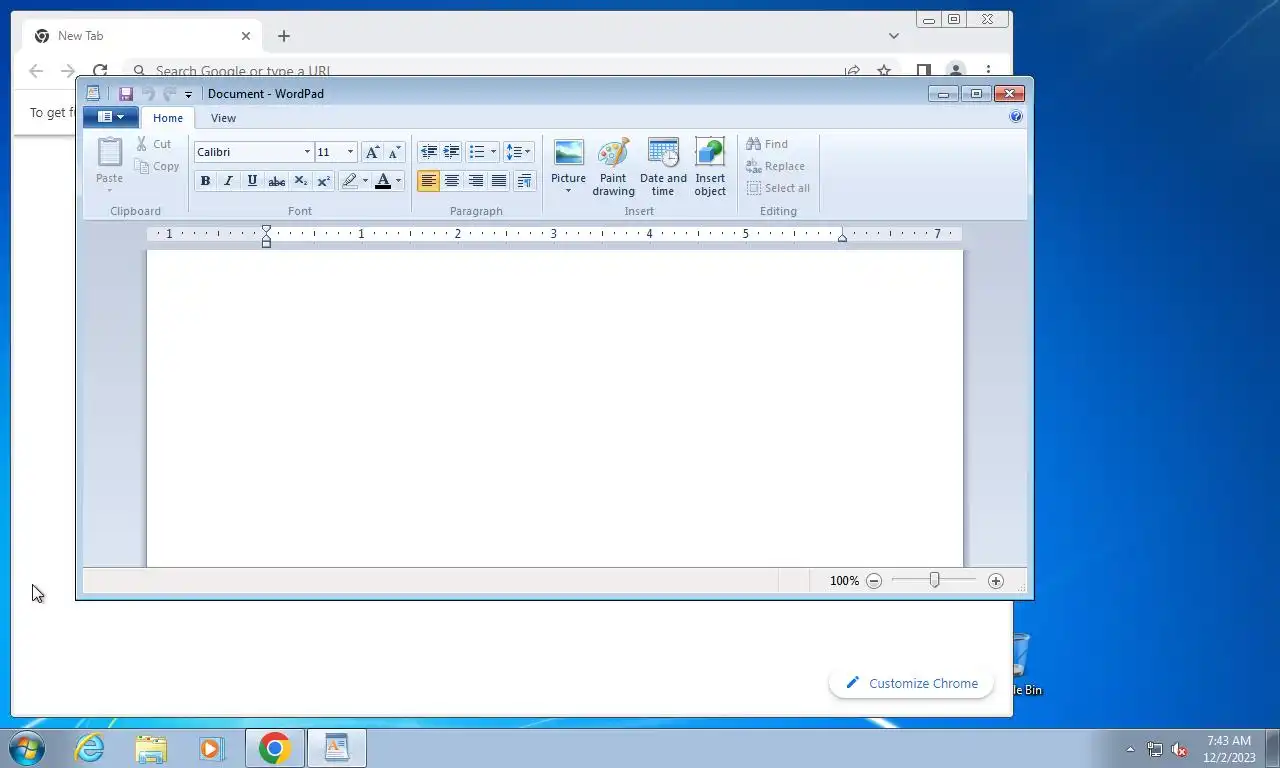Insert Date and time

[x=663, y=167]
